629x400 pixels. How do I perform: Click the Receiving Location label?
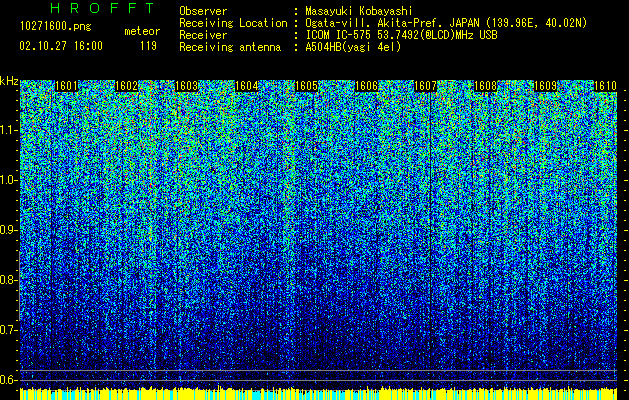233,23
